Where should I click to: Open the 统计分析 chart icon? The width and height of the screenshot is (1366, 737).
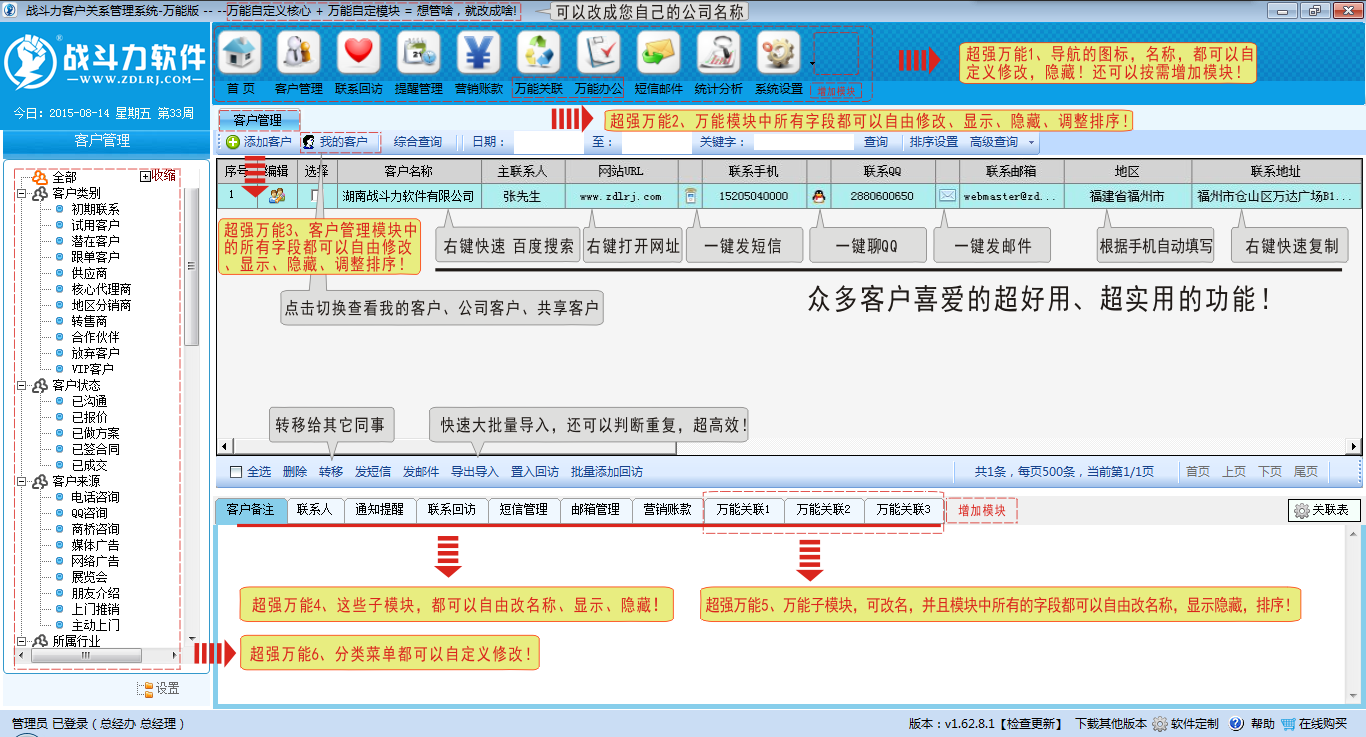[719, 52]
